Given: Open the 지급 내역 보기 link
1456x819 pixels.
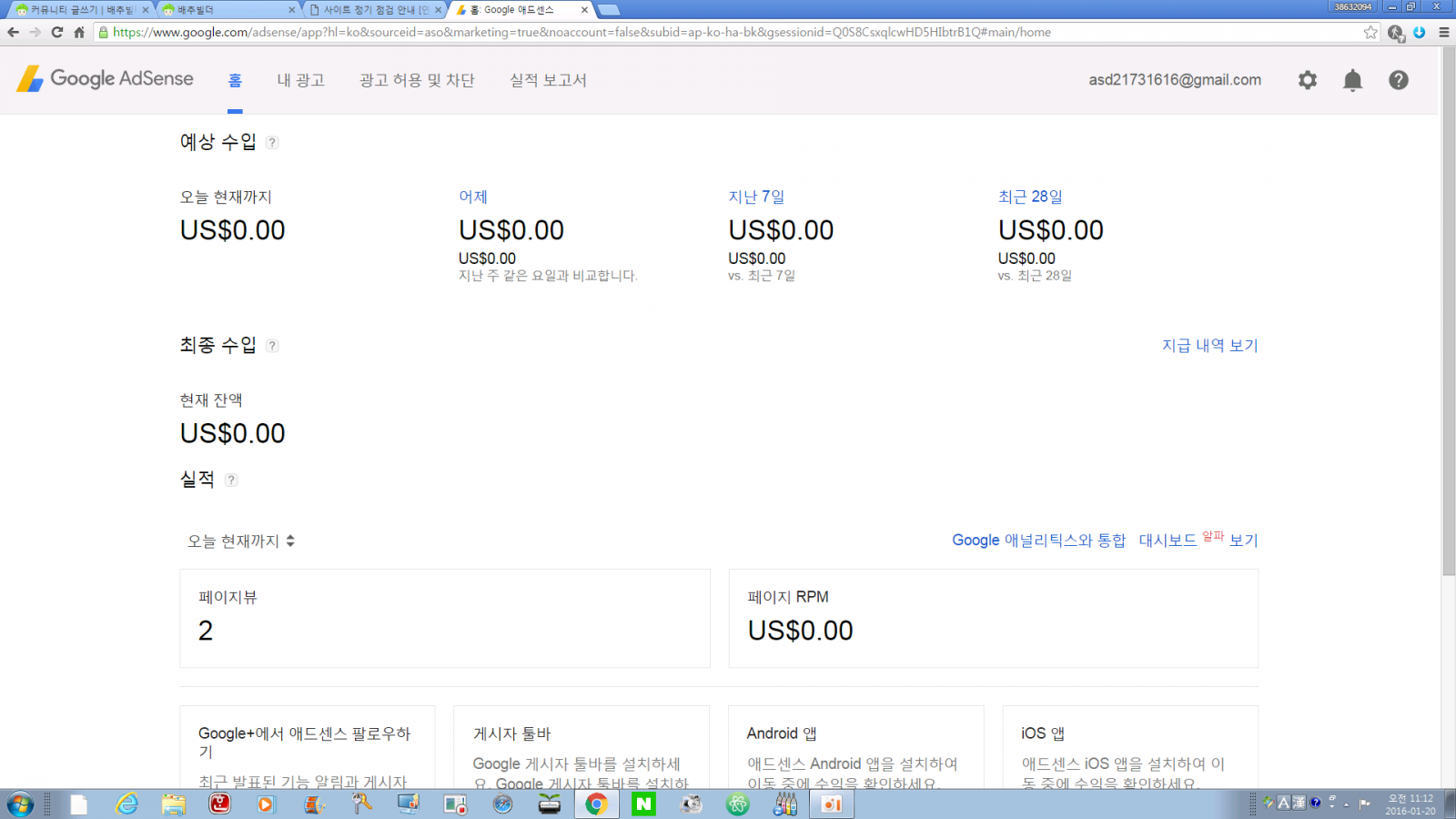Looking at the screenshot, I should (1209, 346).
